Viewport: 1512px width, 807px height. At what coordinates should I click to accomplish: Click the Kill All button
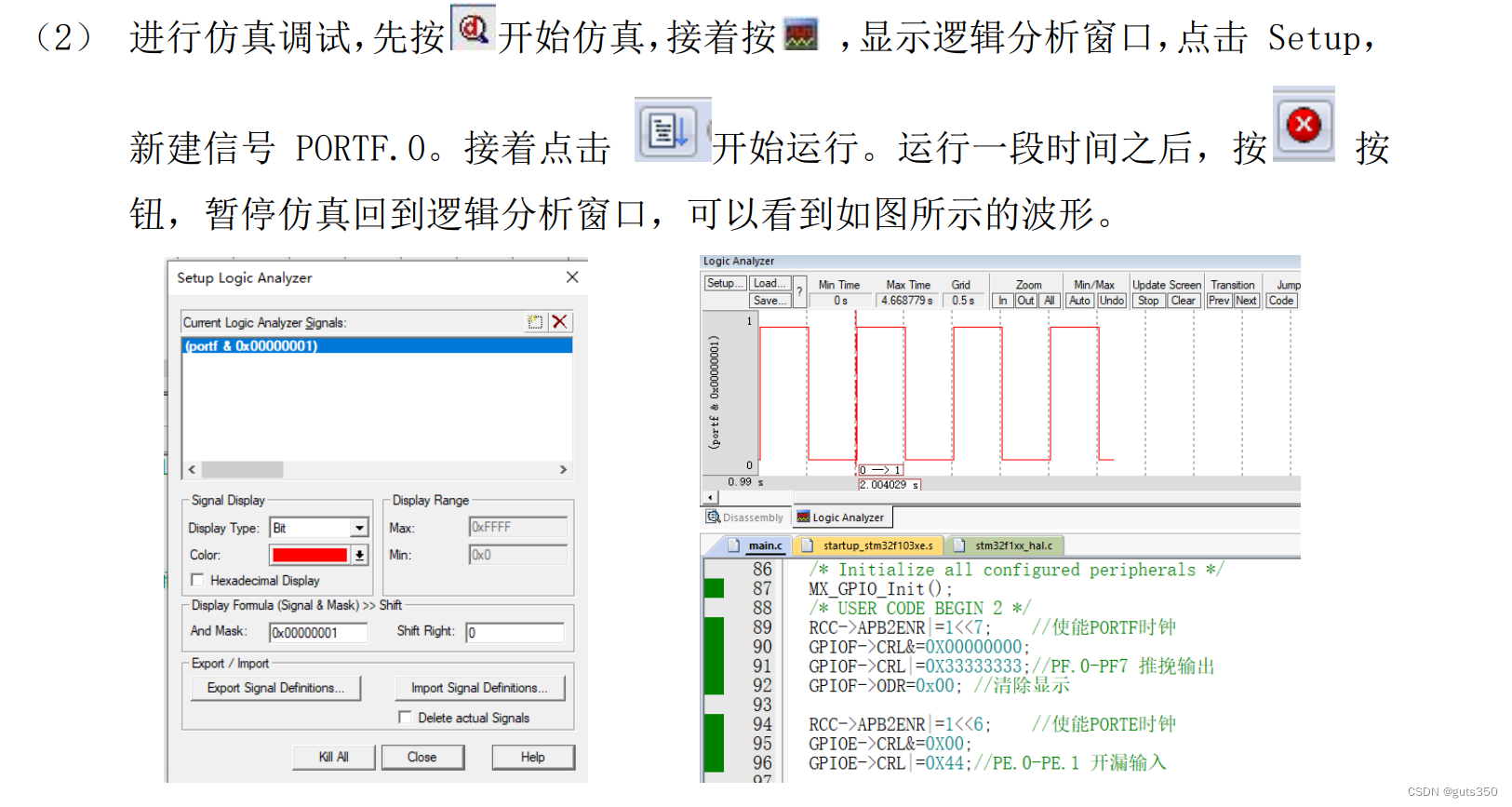(x=333, y=757)
